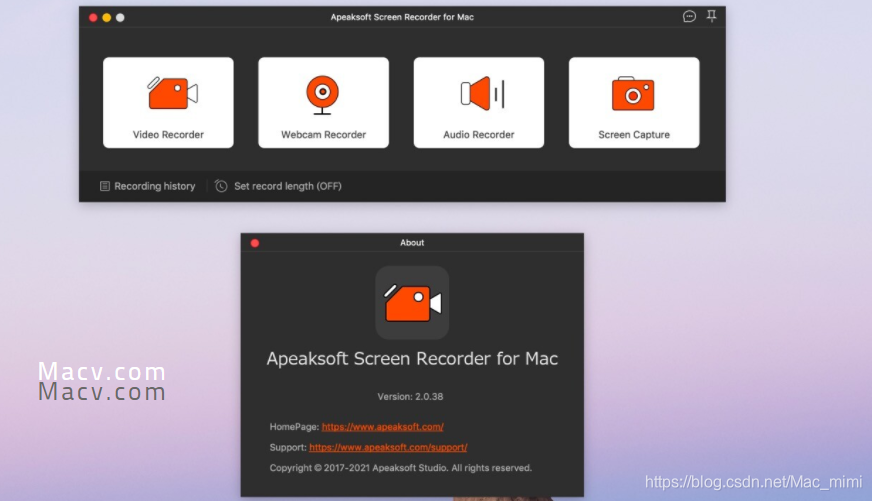
Task: Click the speaker icon in Audio Recorder
Action: pos(482,93)
